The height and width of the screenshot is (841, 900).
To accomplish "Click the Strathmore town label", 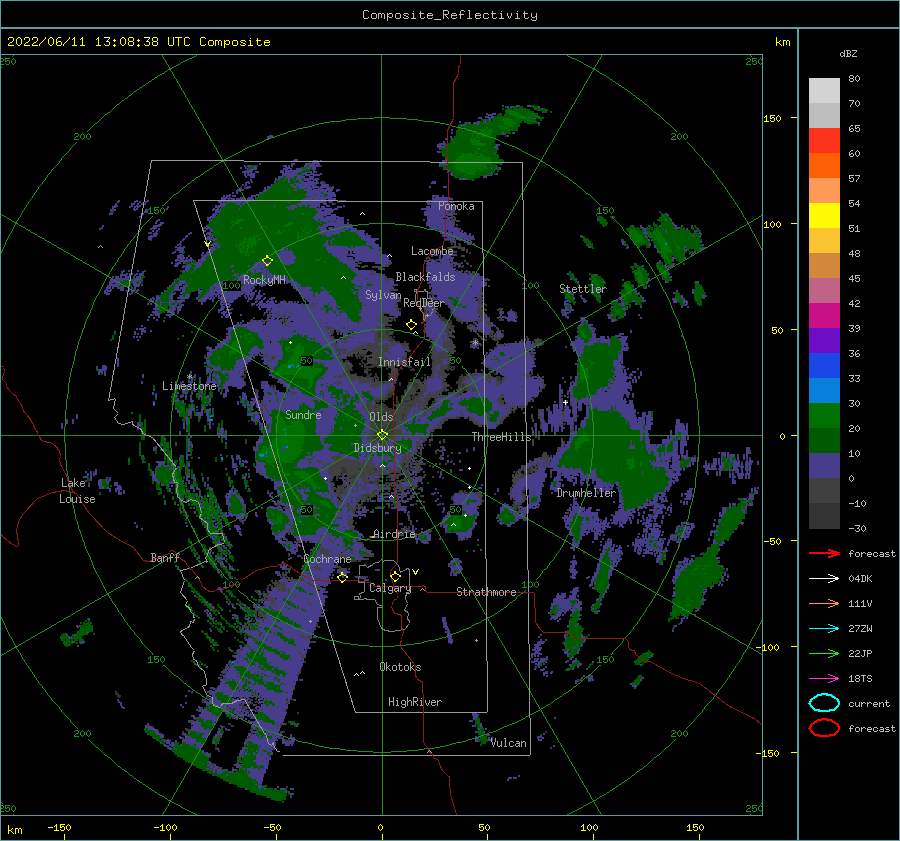I will coord(486,592).
